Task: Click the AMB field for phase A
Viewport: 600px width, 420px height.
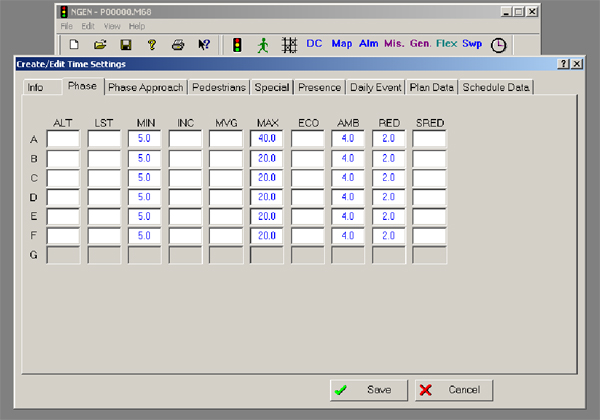Action: point(348,138)
